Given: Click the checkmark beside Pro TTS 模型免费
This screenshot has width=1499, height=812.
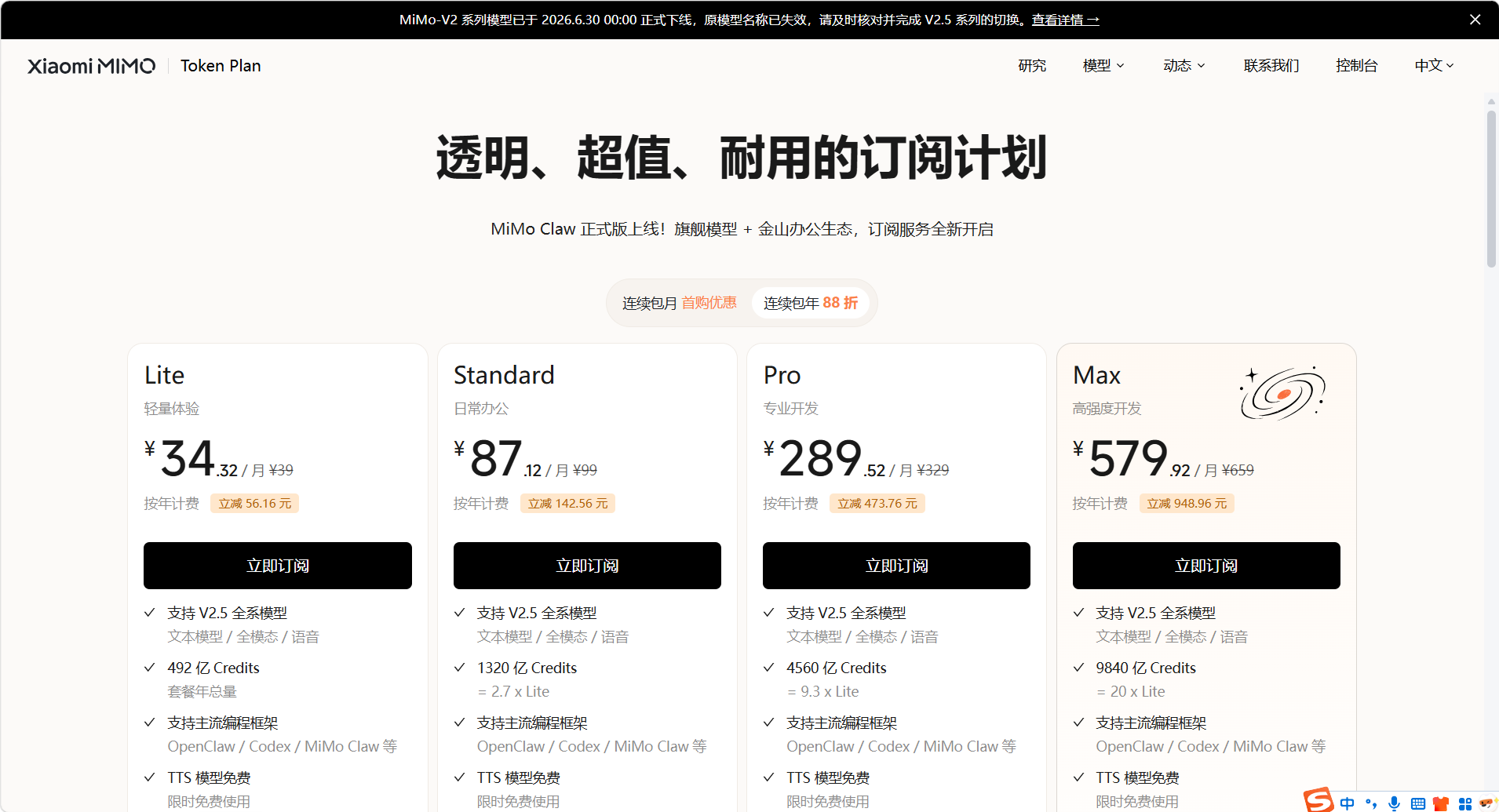Looking at the screenshot, I should pos(769,777).
